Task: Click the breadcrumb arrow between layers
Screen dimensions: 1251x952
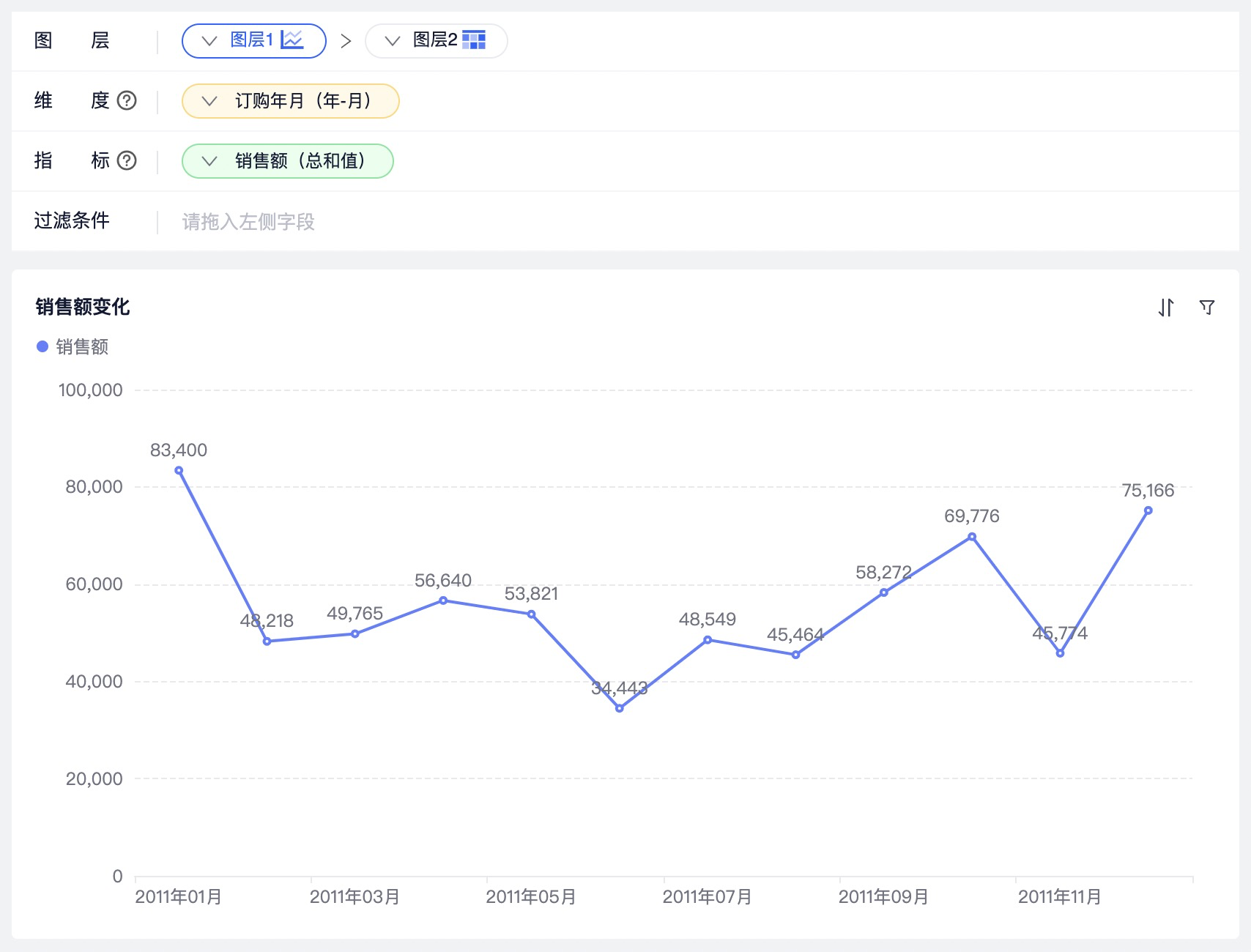Action: coord(346,41)
